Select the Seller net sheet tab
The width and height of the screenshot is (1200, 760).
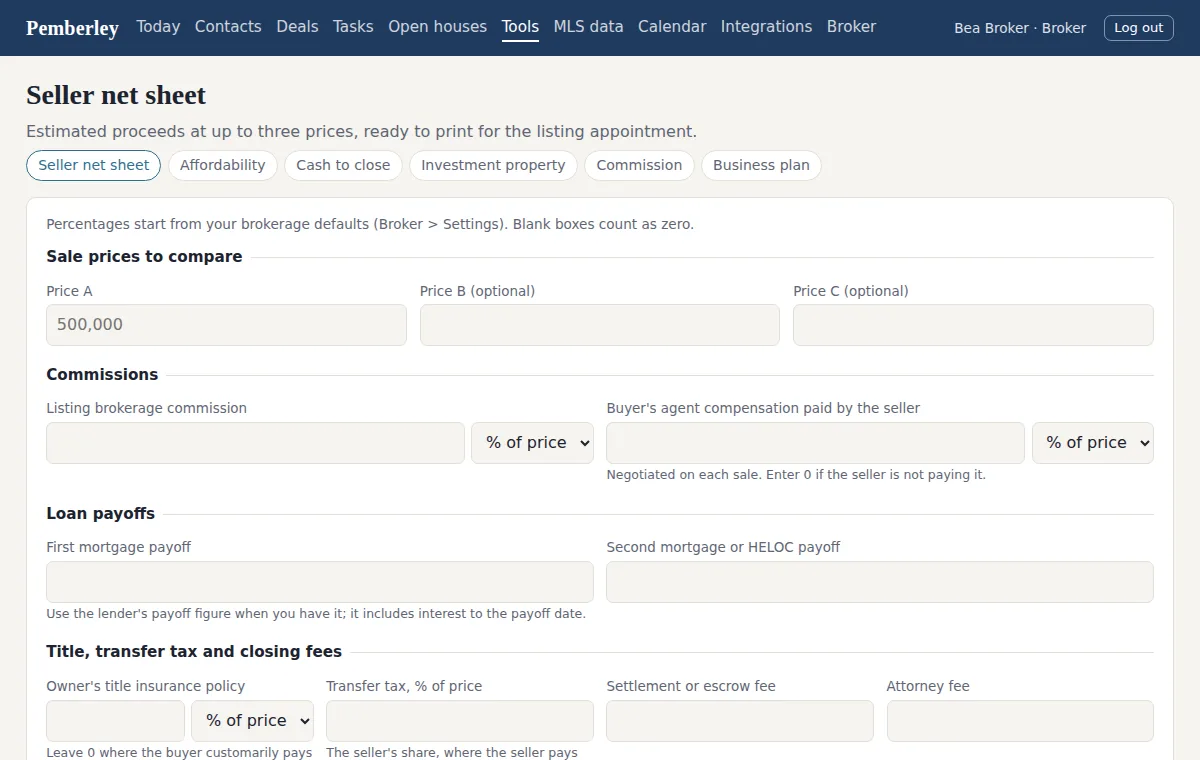coord(93,165)
